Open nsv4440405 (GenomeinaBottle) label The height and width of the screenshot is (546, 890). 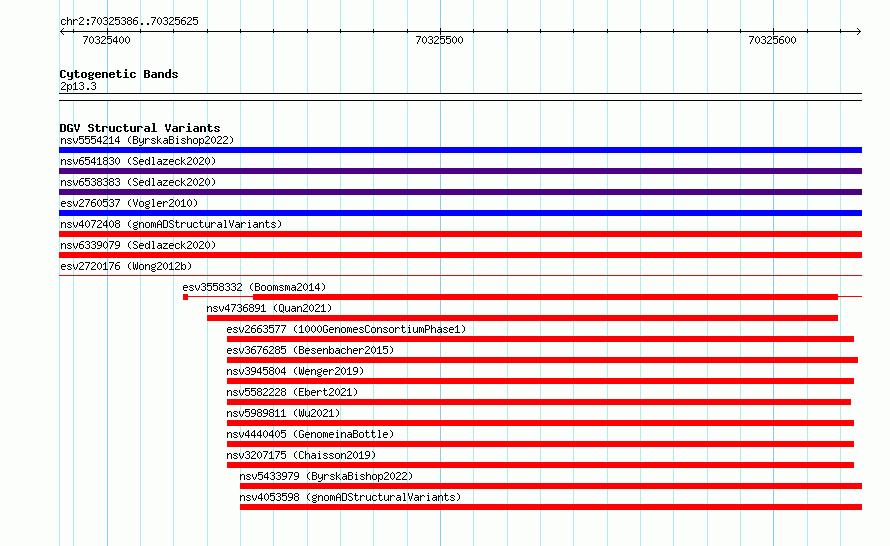click(x=310, y=434)
